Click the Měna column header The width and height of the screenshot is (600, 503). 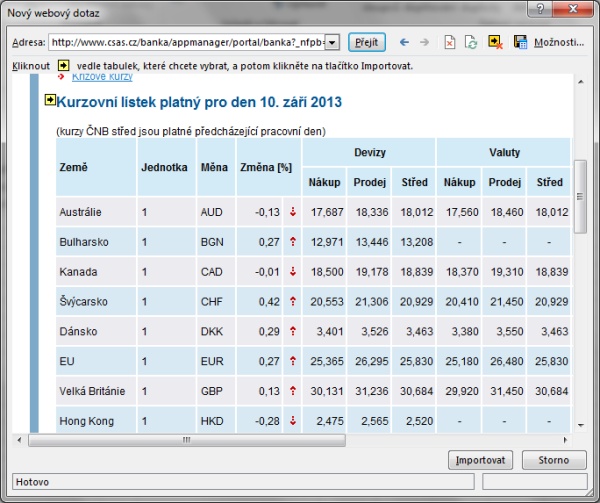click(214, 167)
